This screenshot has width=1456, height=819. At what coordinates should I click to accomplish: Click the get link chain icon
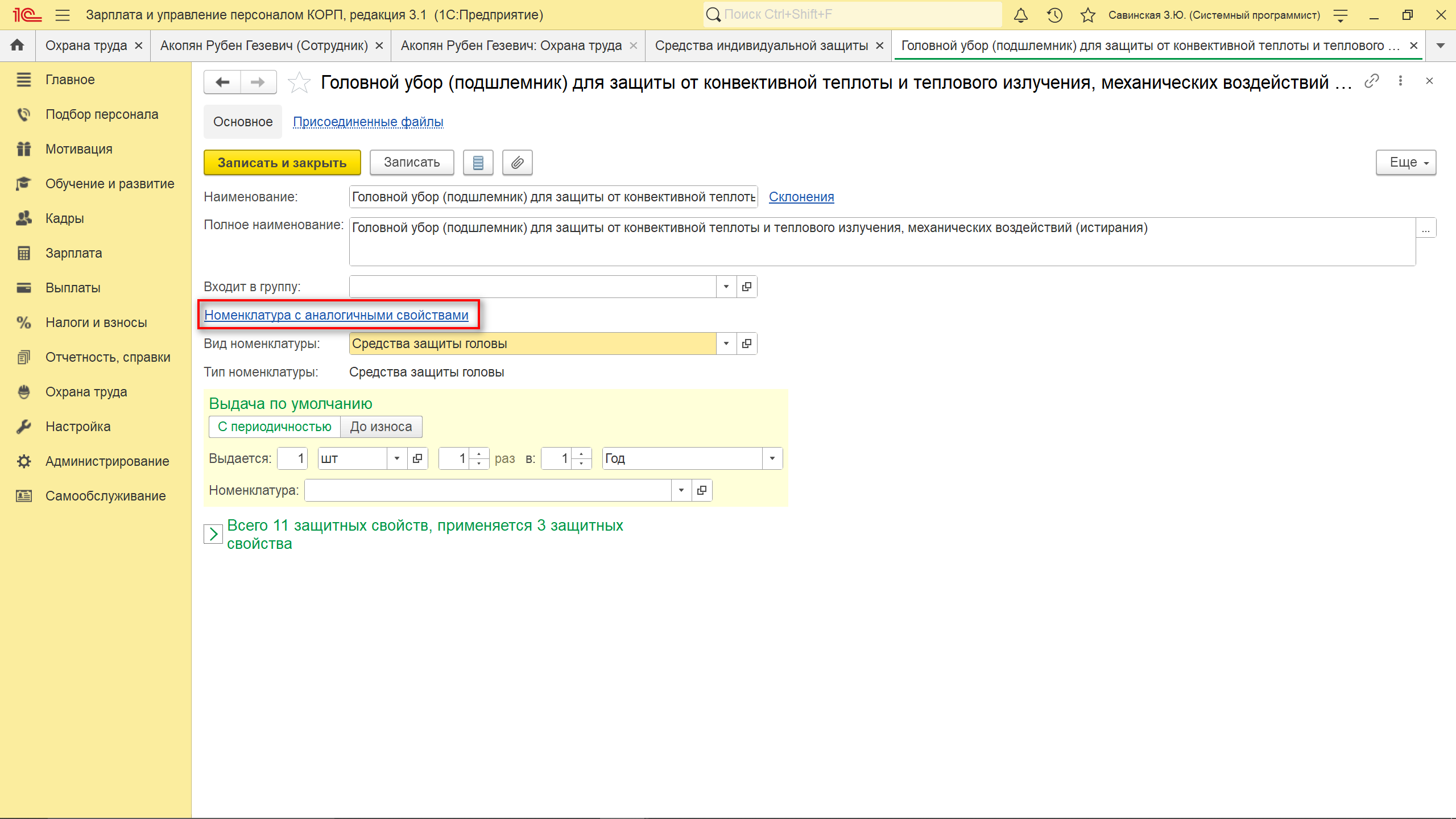pyautogui.click(x=1372, y=81)
